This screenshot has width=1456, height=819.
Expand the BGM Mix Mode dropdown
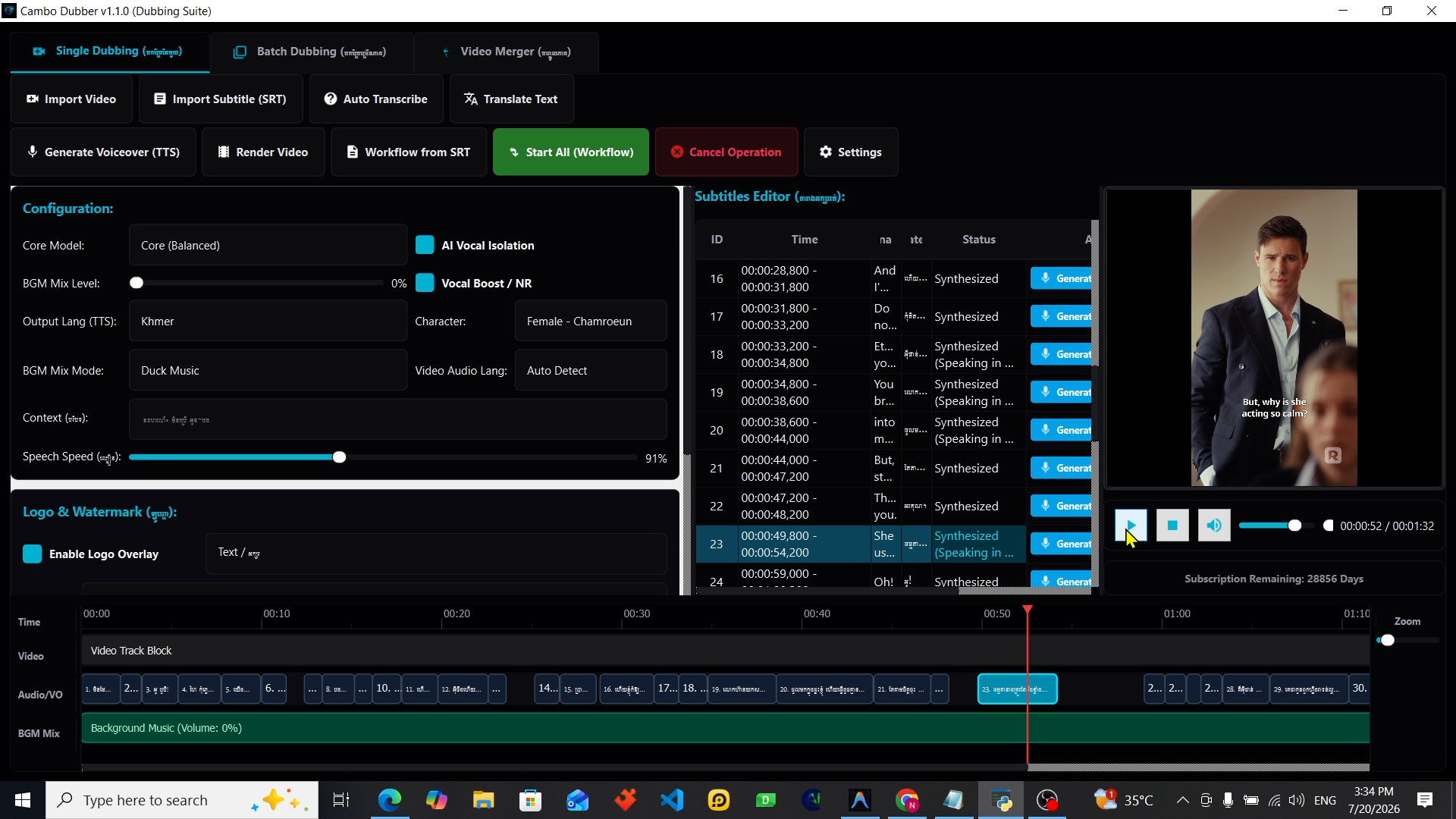[268, 371]
